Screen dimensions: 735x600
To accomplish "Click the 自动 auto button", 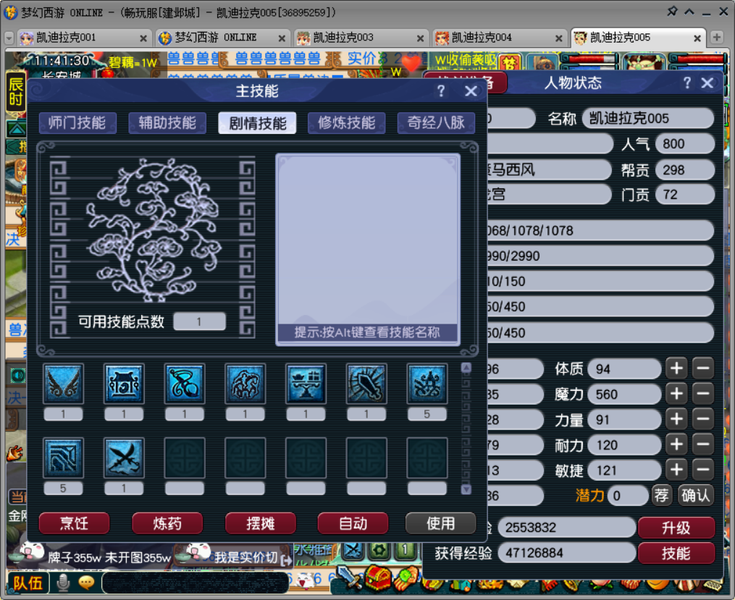I will 353,523.
